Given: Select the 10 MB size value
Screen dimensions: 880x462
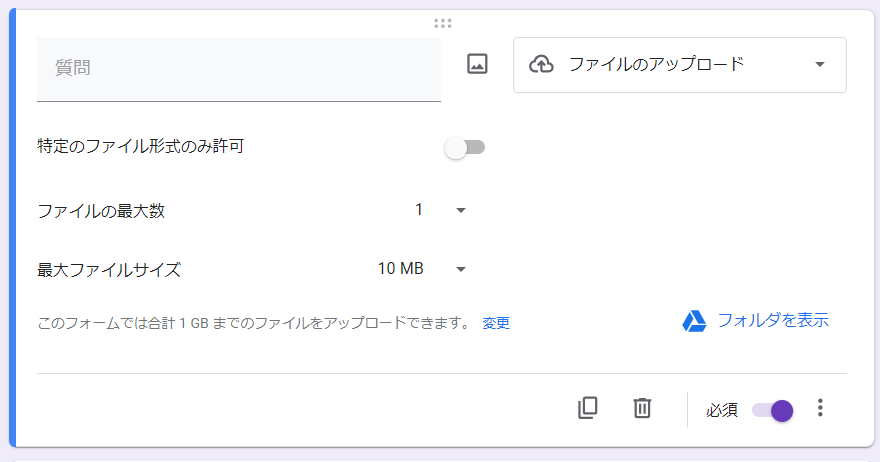Looking at the screenshot, I should (400, 269).
